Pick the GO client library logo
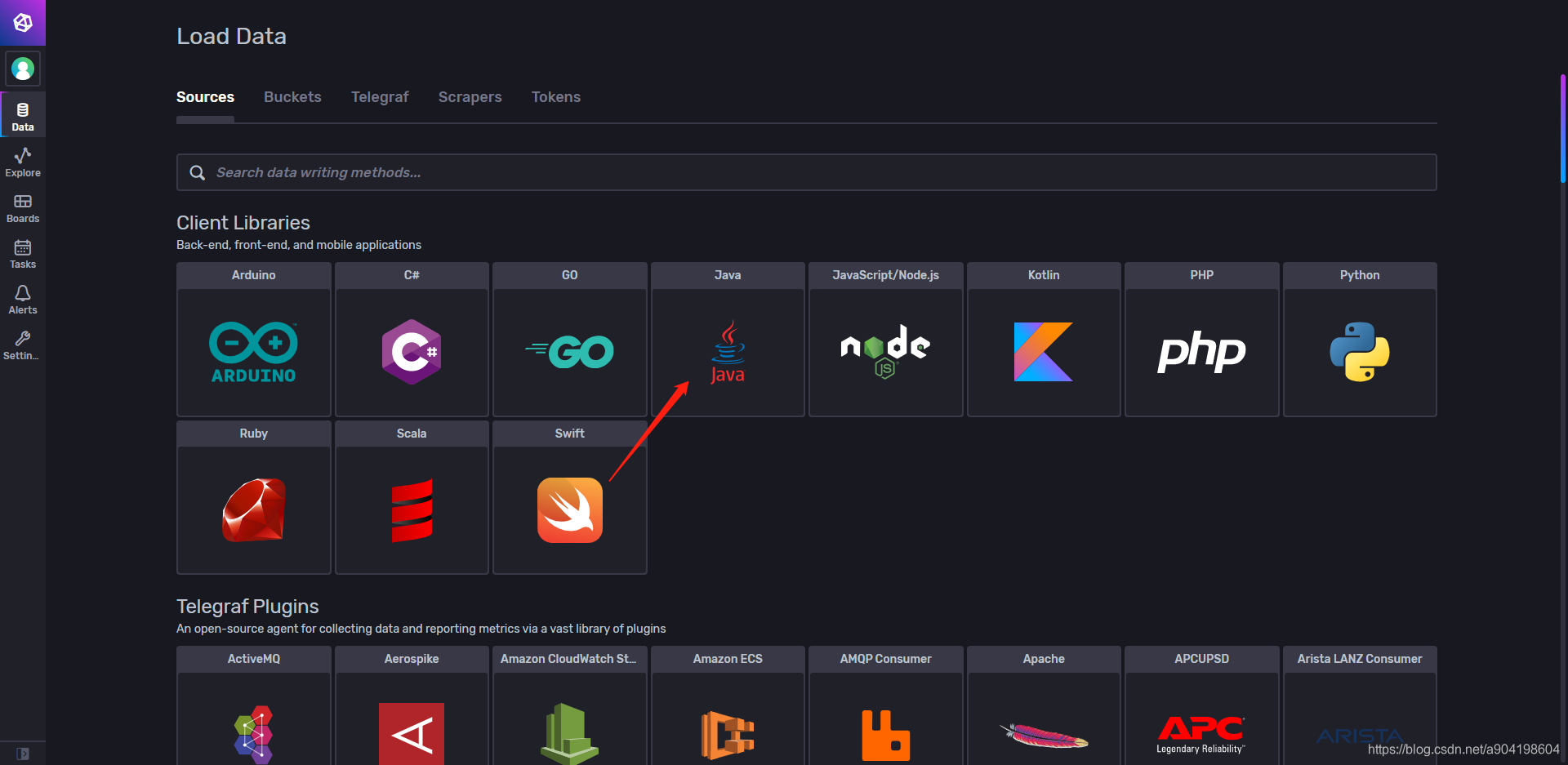 tap(569, 352)
